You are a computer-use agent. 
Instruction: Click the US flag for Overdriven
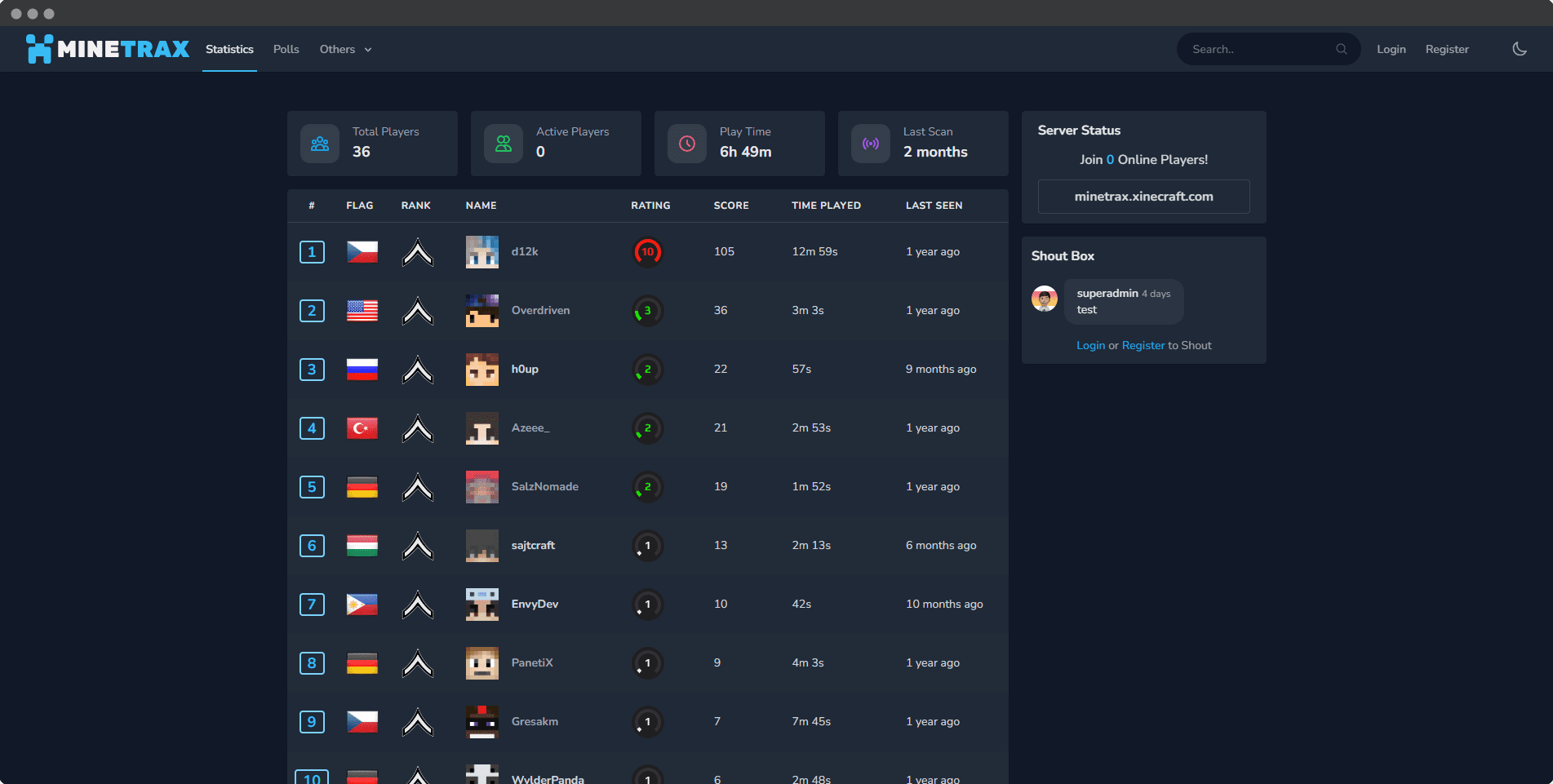coord(362,311)
